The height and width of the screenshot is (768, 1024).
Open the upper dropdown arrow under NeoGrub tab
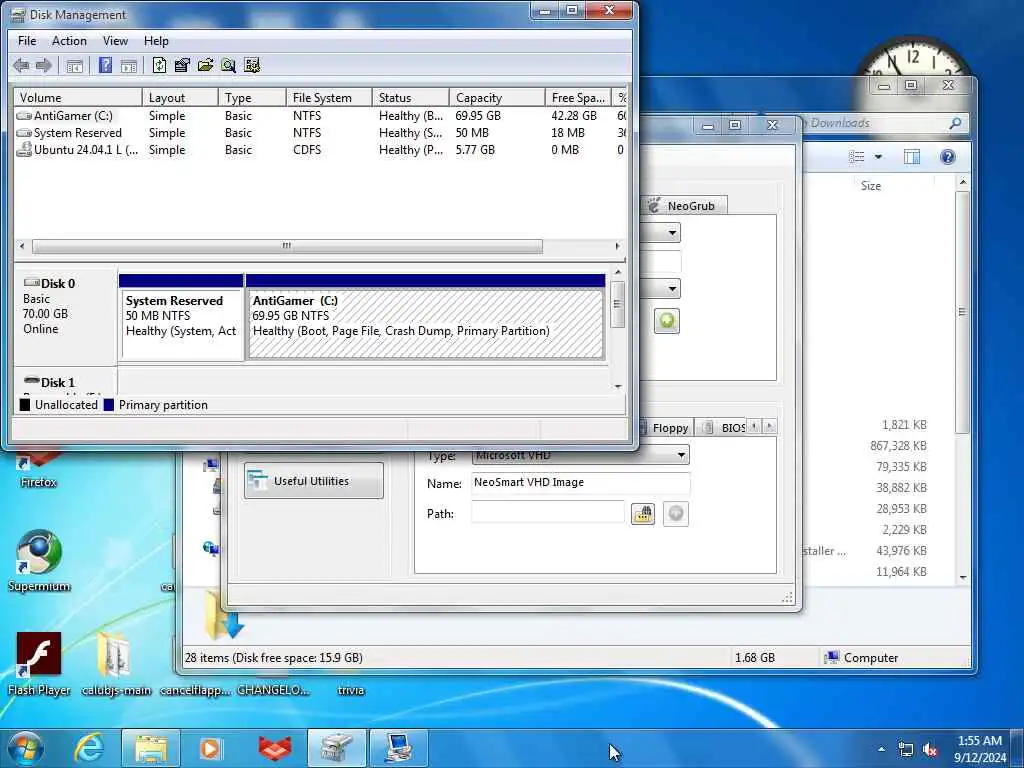click(x=671, y=233)
